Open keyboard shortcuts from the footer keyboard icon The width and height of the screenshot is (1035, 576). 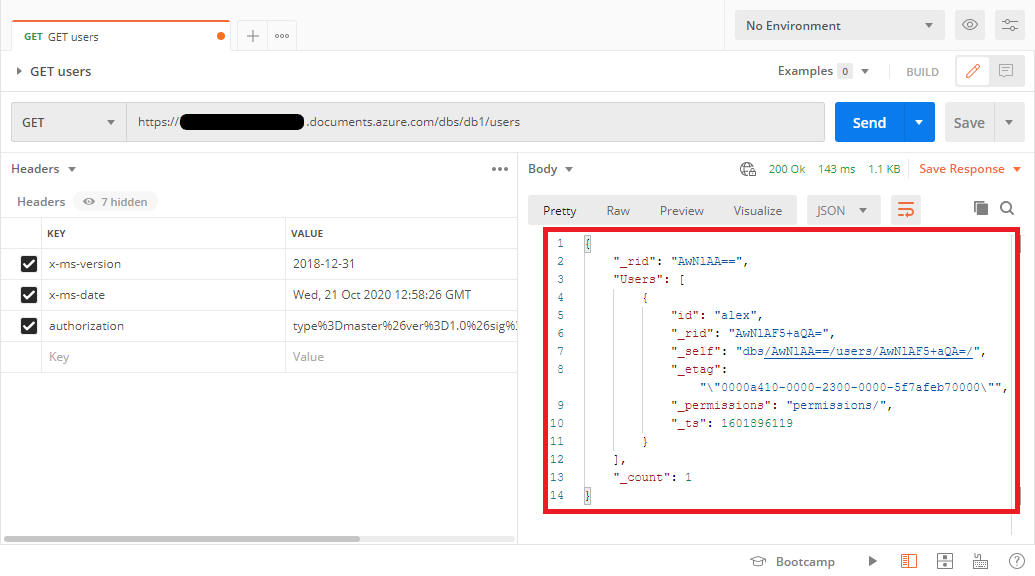979,561
